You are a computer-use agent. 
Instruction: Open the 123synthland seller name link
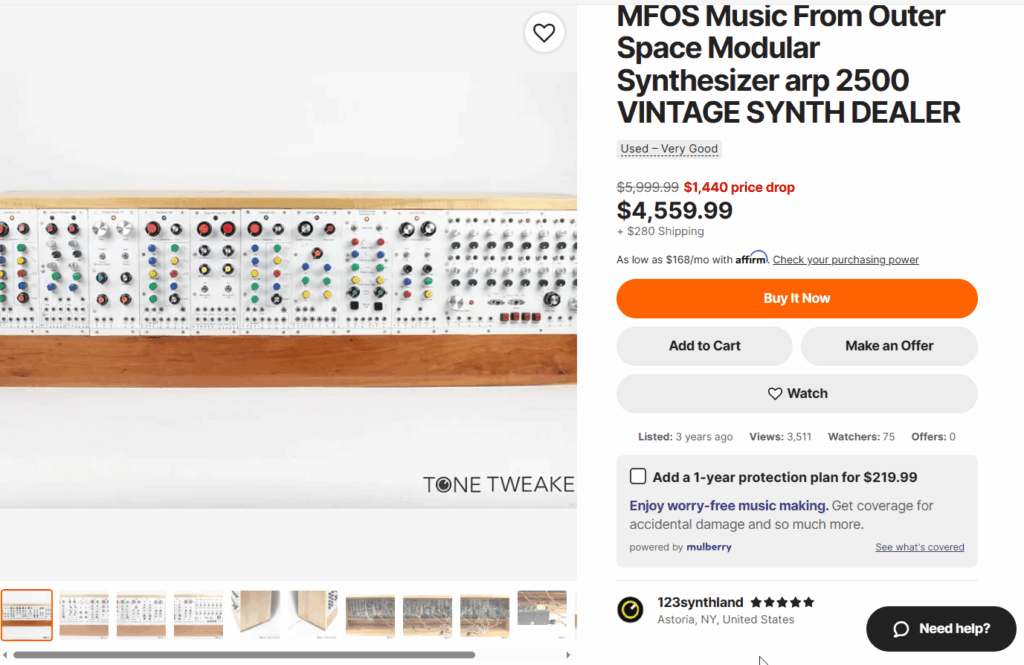pyautogui.click(x=700, y=602)
